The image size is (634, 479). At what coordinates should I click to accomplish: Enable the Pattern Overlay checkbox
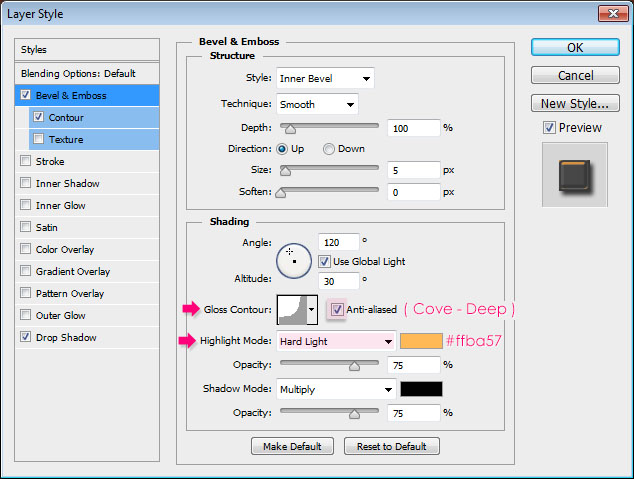[x=25, y=293]
